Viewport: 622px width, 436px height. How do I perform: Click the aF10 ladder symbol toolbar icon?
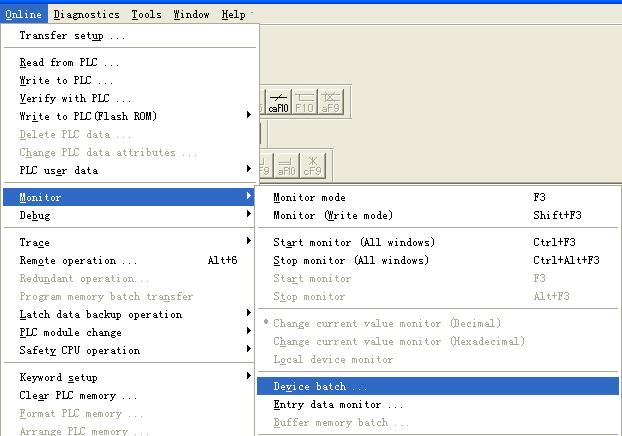pos(287,165)
